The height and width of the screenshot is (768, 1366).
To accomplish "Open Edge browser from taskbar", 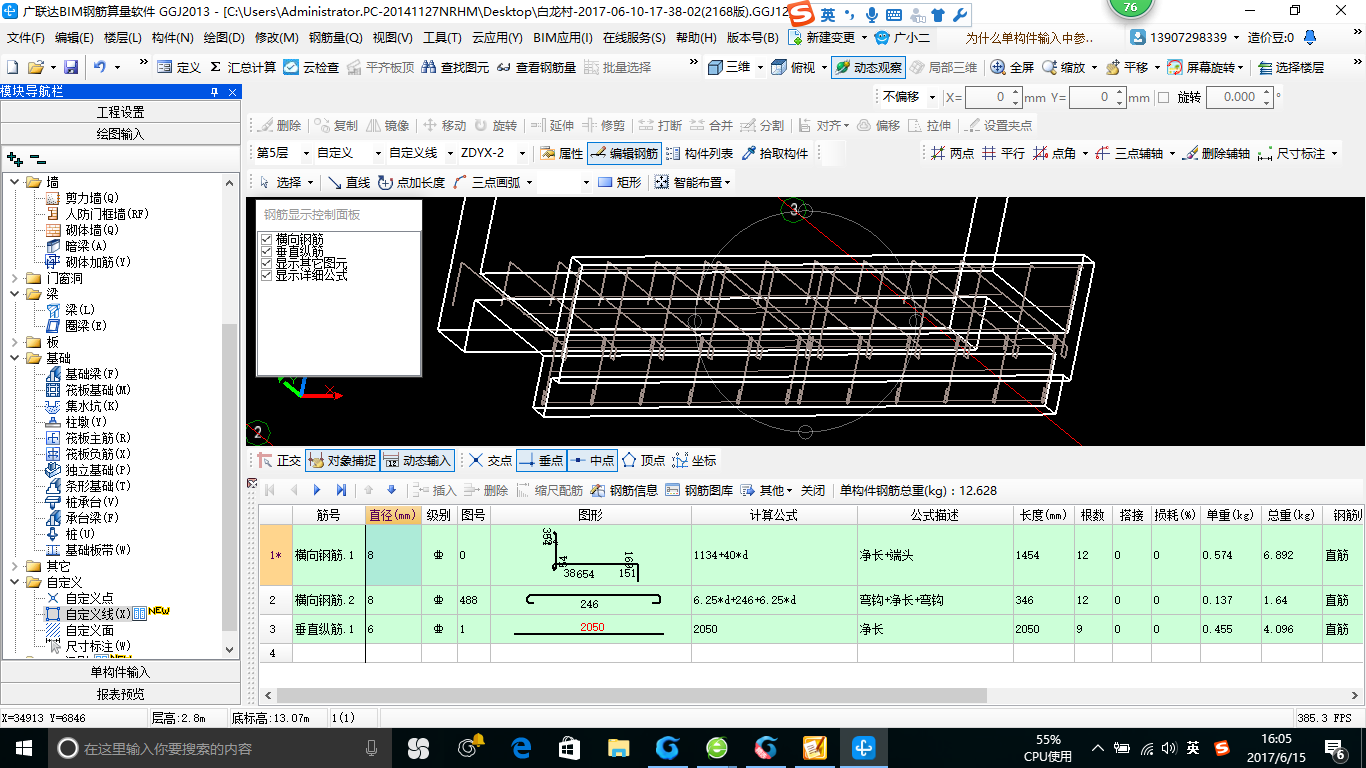I will [x=521, y=747].
